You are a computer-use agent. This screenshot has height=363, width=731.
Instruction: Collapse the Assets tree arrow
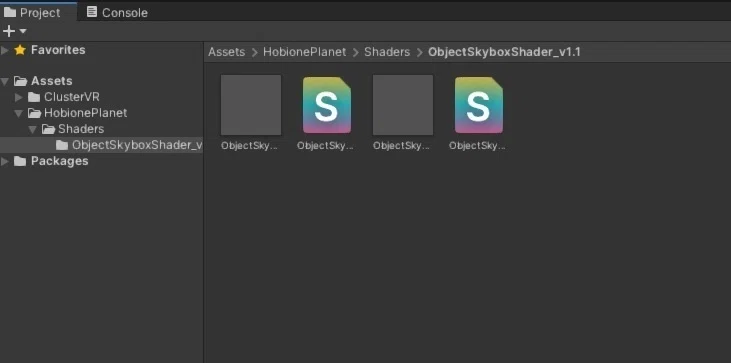(5, 81)
